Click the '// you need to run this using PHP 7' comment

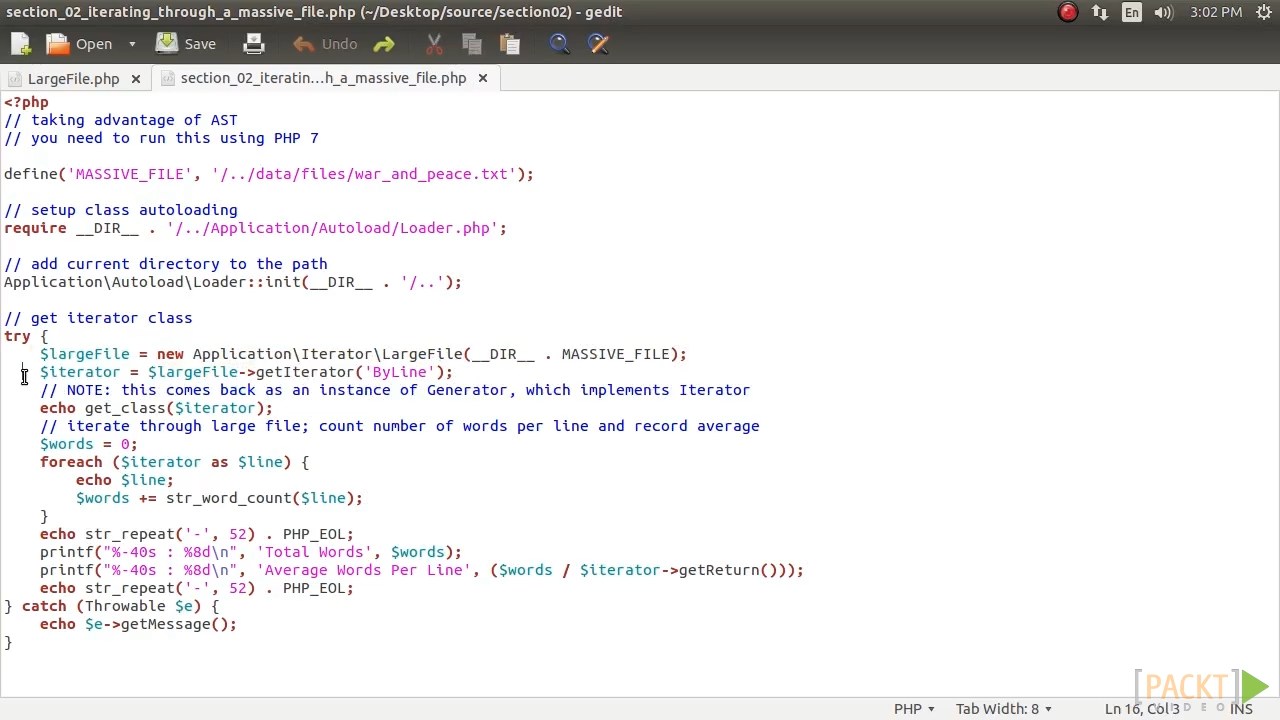click(161, 138)
